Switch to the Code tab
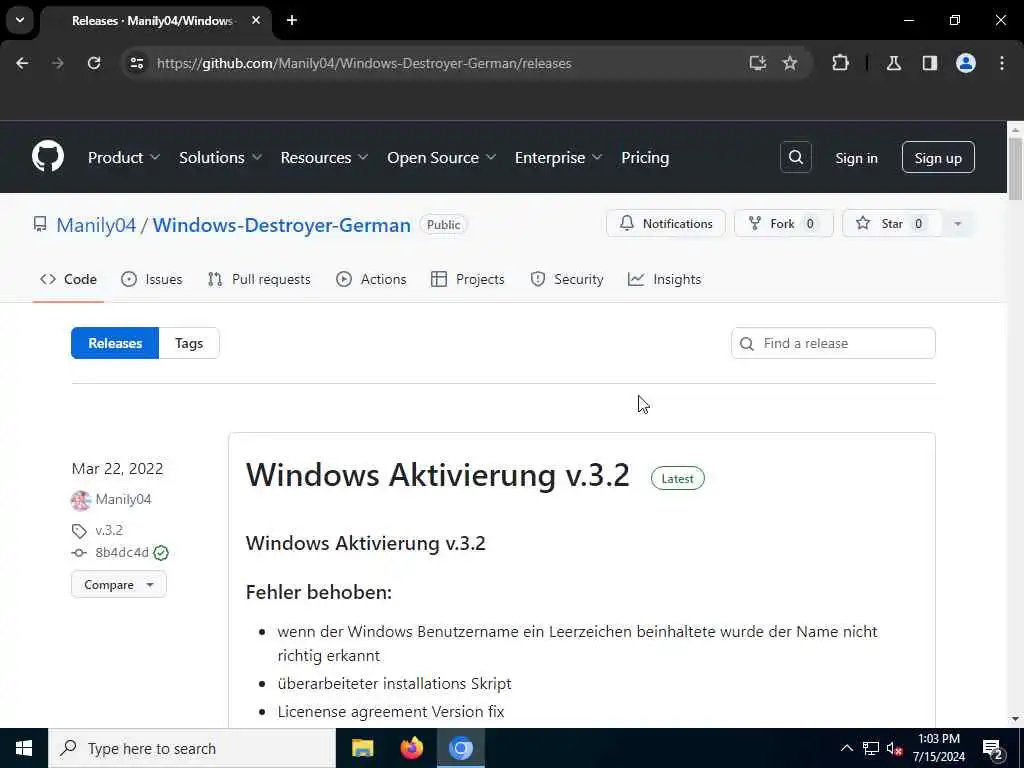Screen dimensions: 1024x768 point(68,280)
